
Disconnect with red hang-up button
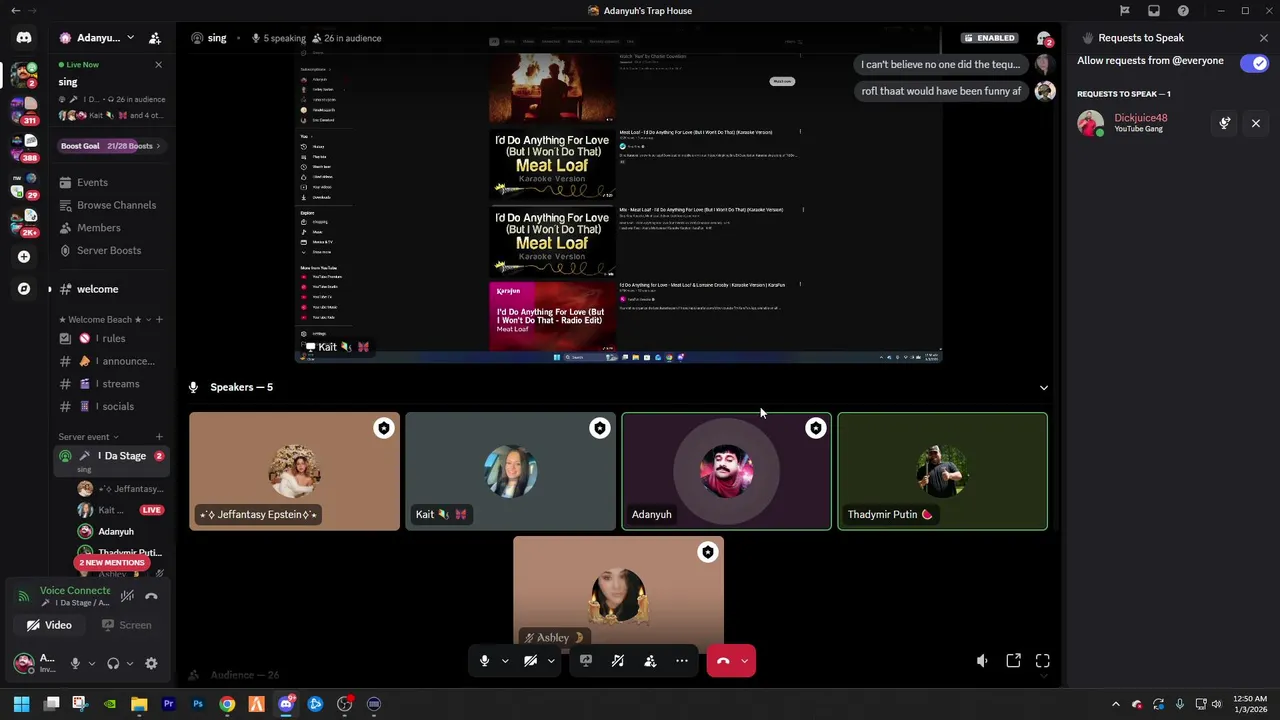(723, 661)
